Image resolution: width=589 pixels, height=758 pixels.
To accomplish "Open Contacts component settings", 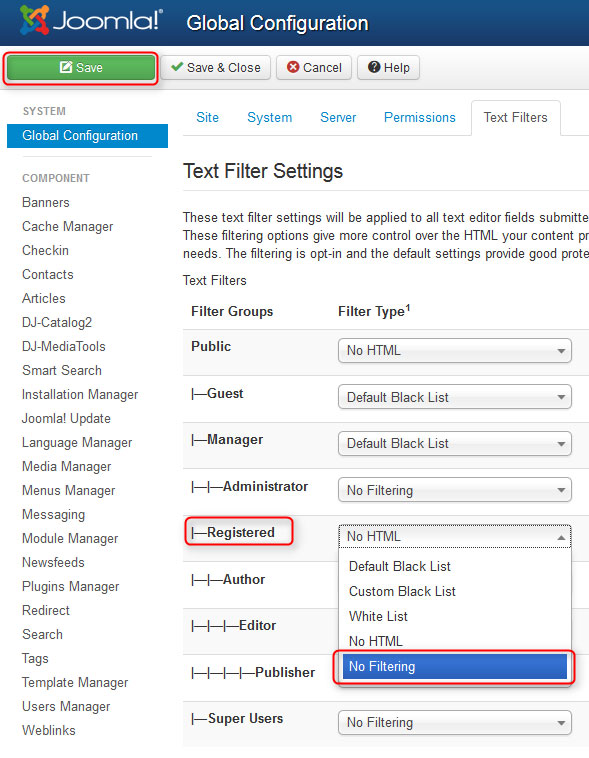I will 48,275.
